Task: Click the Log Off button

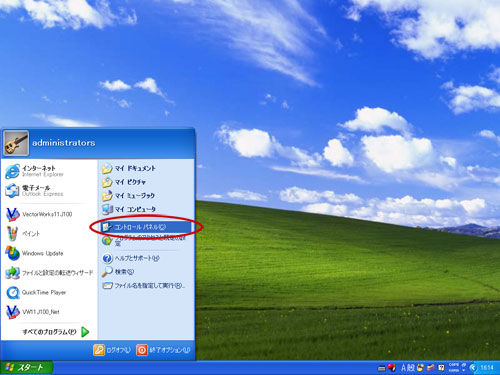Action: click(112, 350)
